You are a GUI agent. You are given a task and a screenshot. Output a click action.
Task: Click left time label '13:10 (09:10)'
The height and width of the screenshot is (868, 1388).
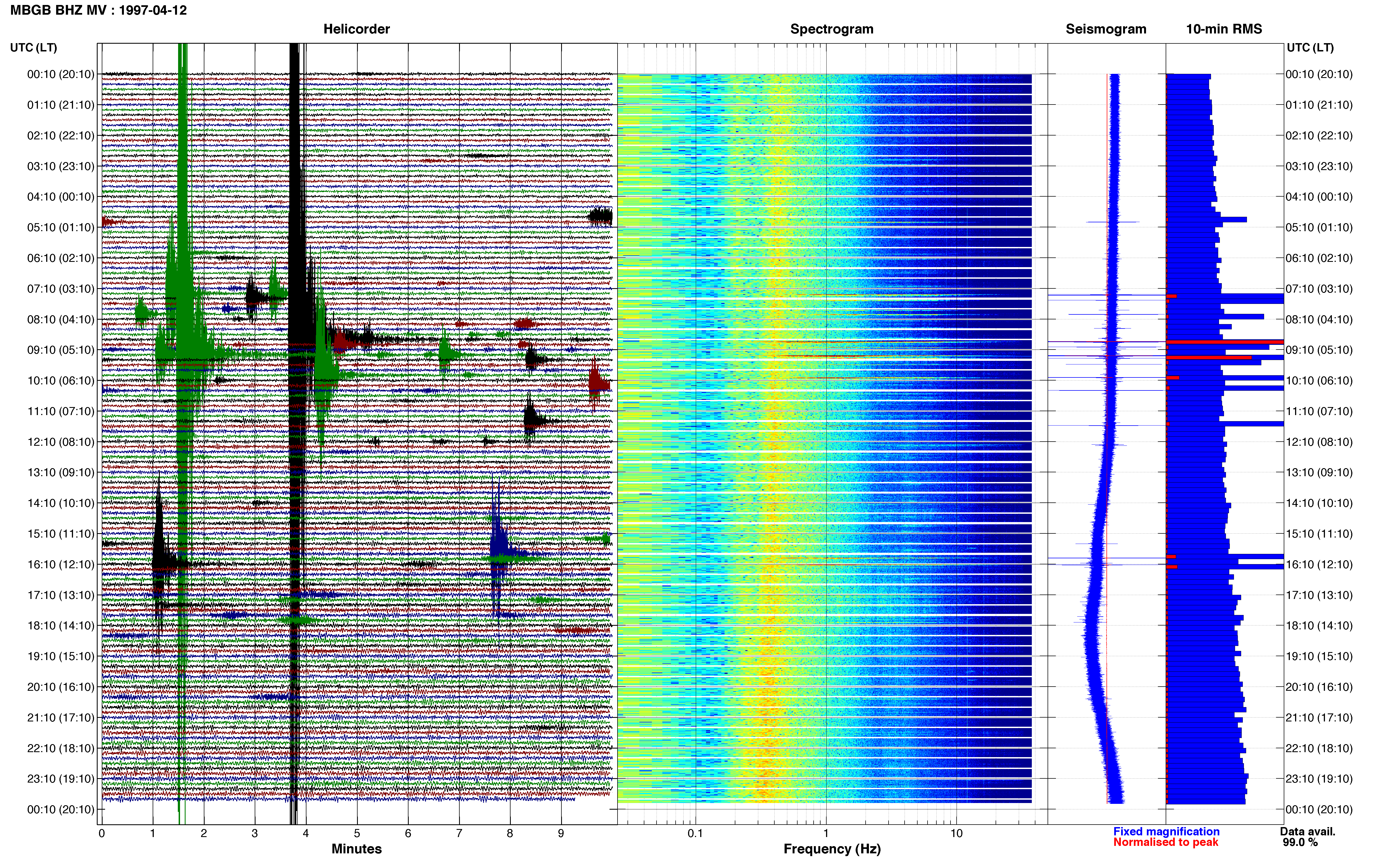coord(60,473)
